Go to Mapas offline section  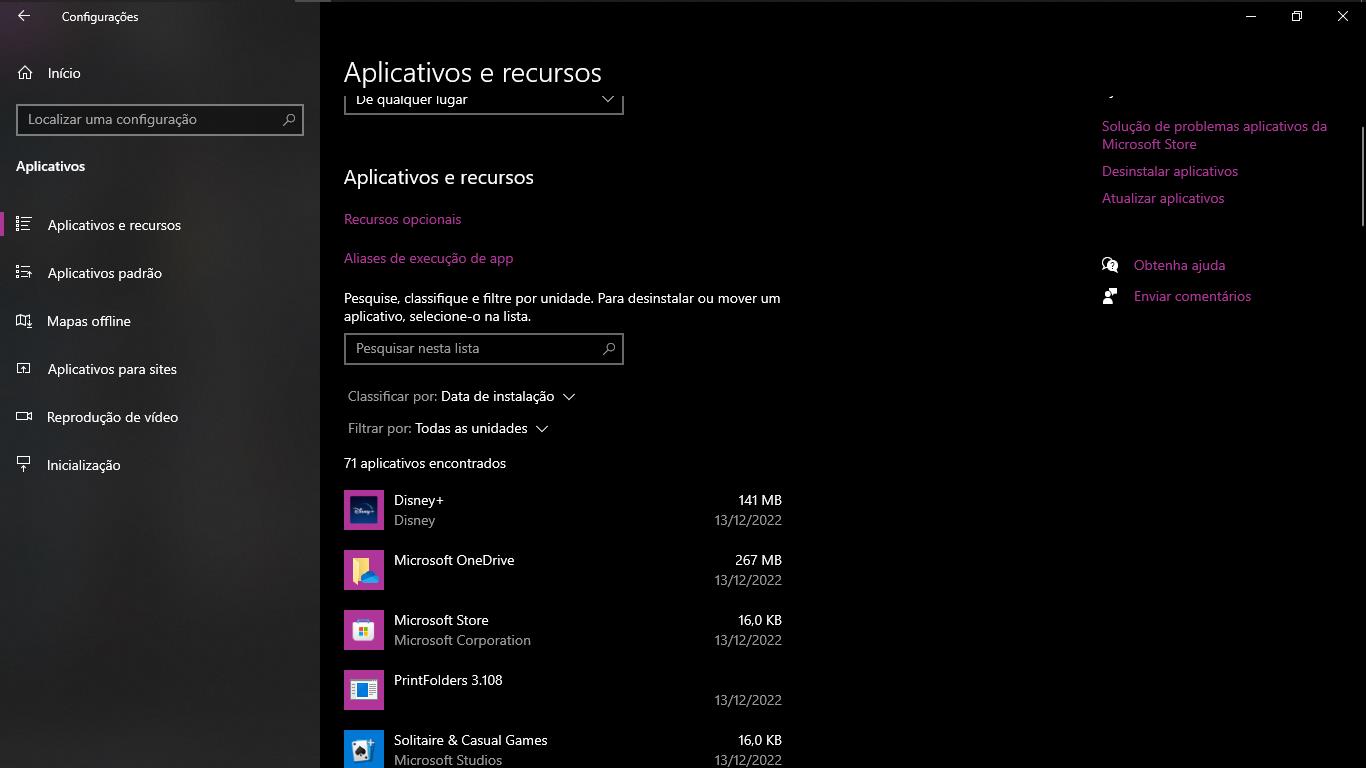pos(88,321)
